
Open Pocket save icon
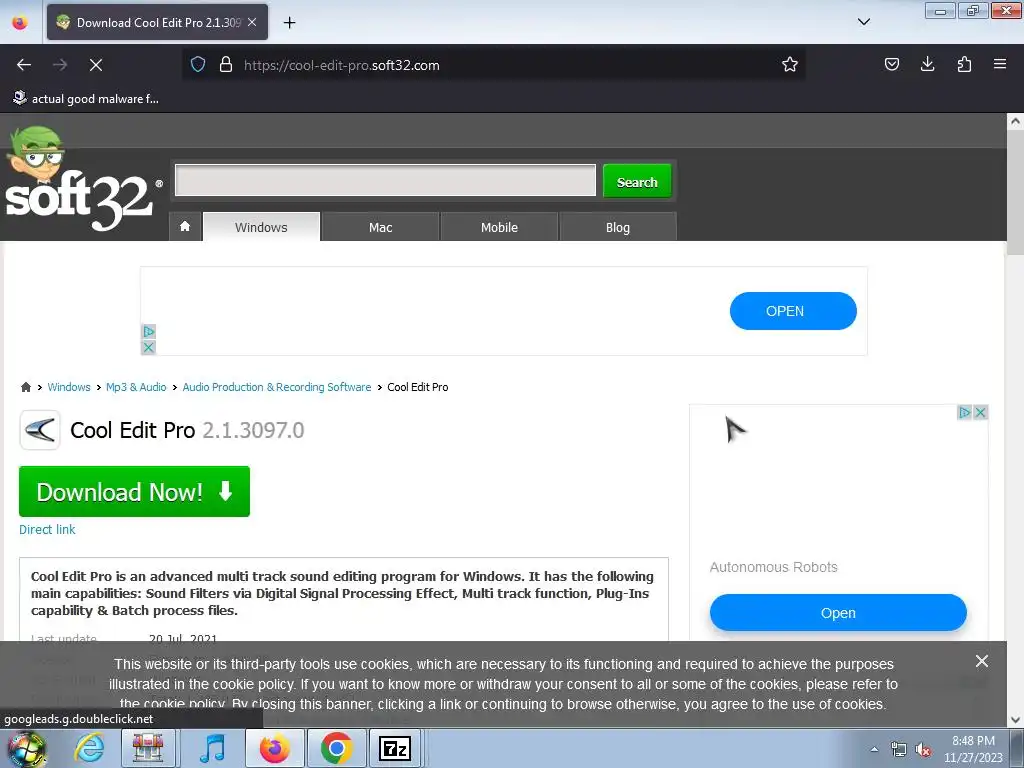click(x=891, y=65)
